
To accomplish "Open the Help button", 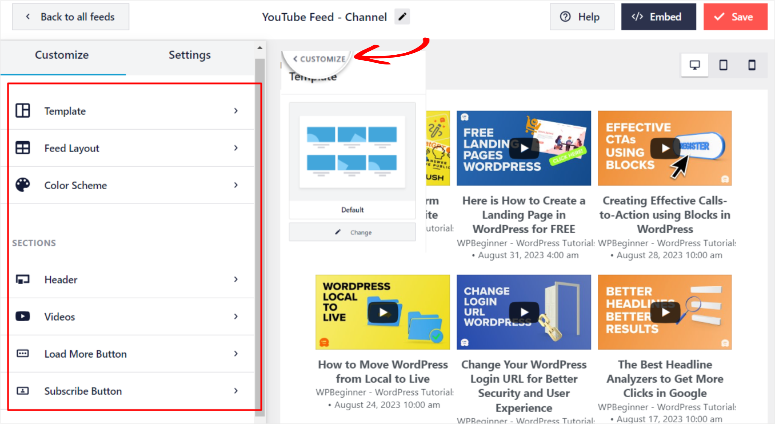I will click(x=582, y=17).
